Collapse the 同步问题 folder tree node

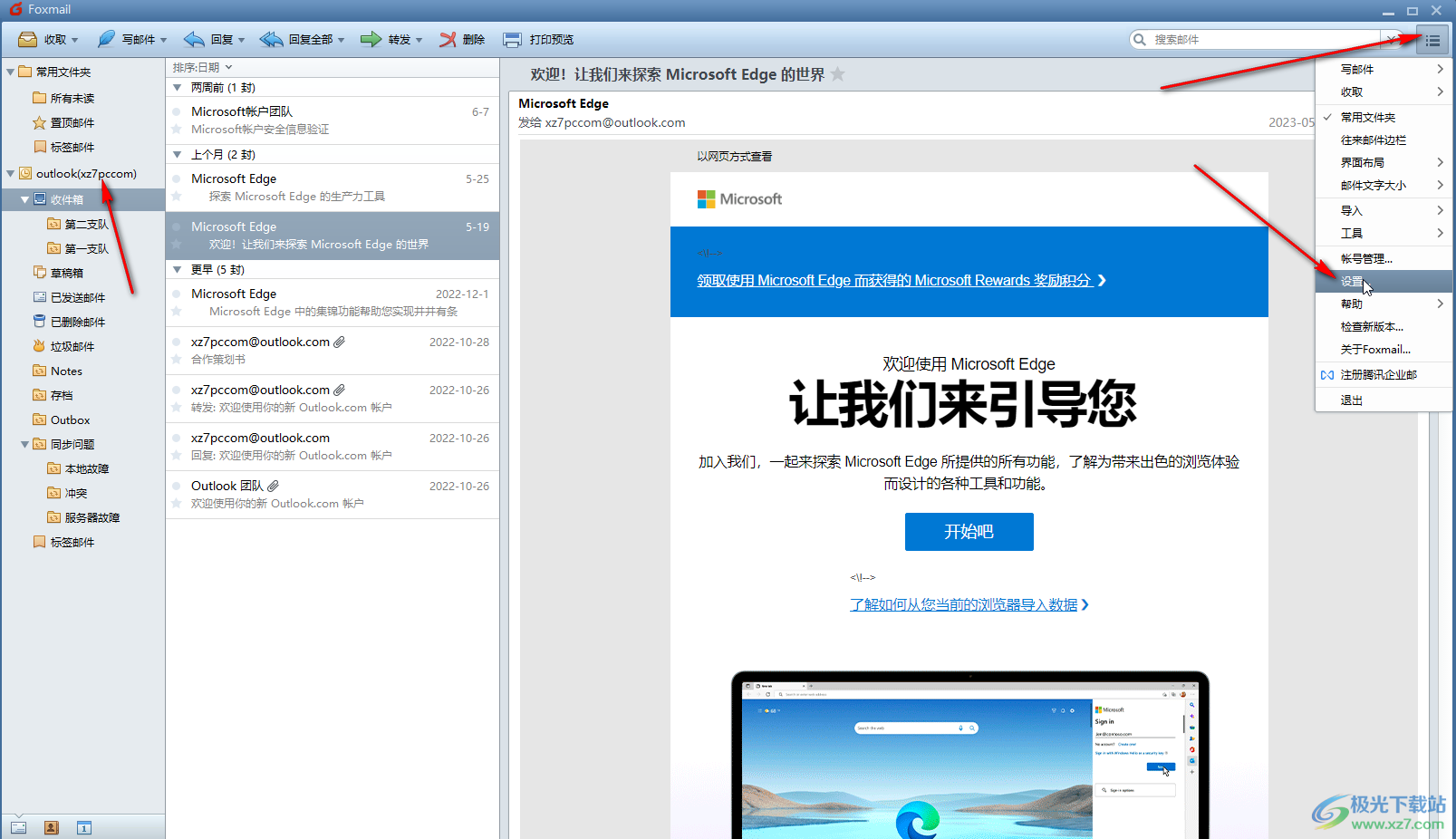pos(24,444)
